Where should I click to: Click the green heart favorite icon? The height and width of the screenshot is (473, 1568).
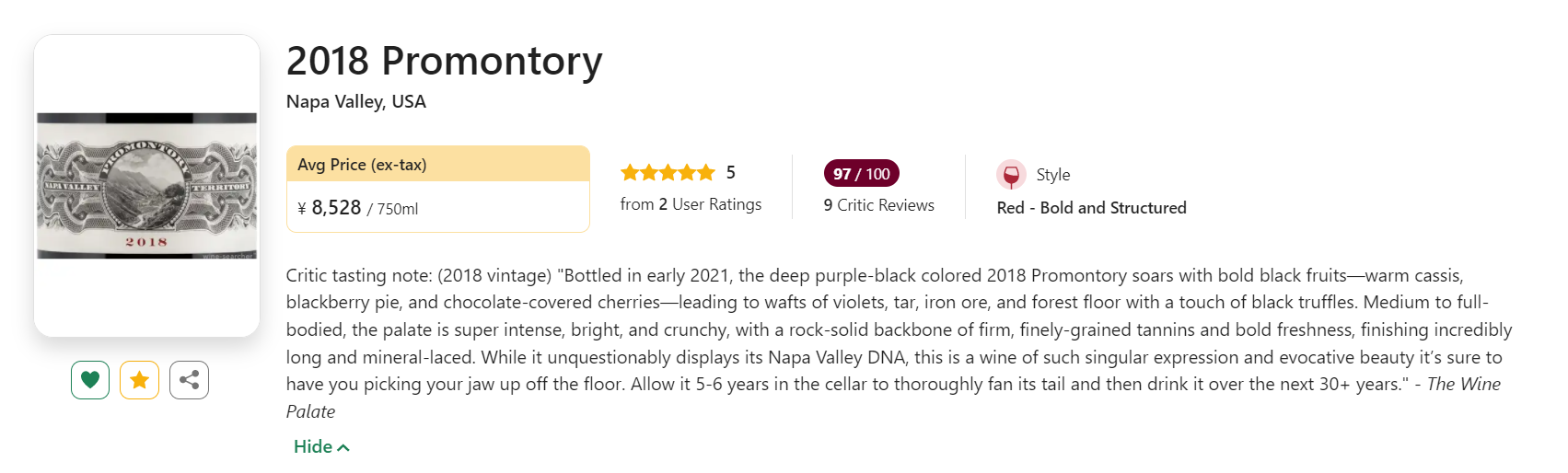pyautogui.click(x=90, y=380)
